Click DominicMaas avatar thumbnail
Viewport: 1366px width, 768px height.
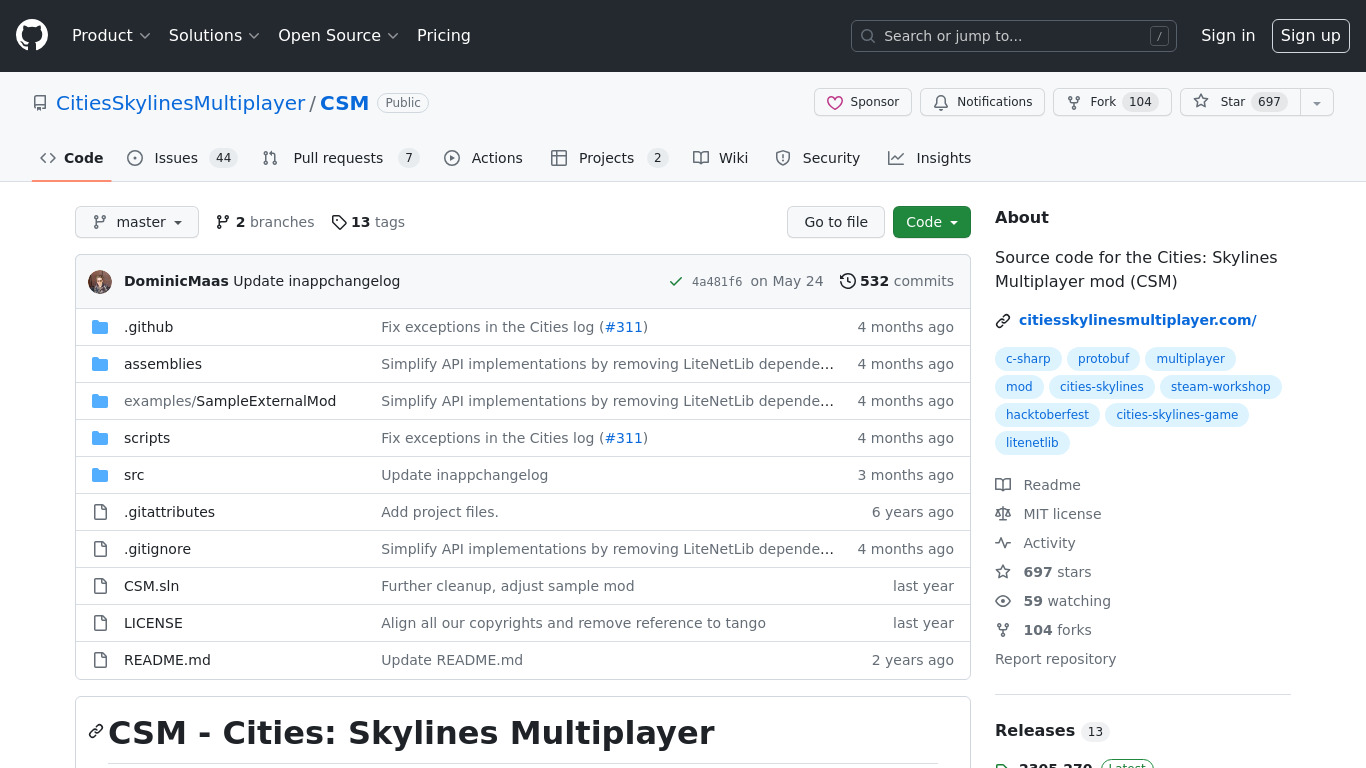(100, 282)
